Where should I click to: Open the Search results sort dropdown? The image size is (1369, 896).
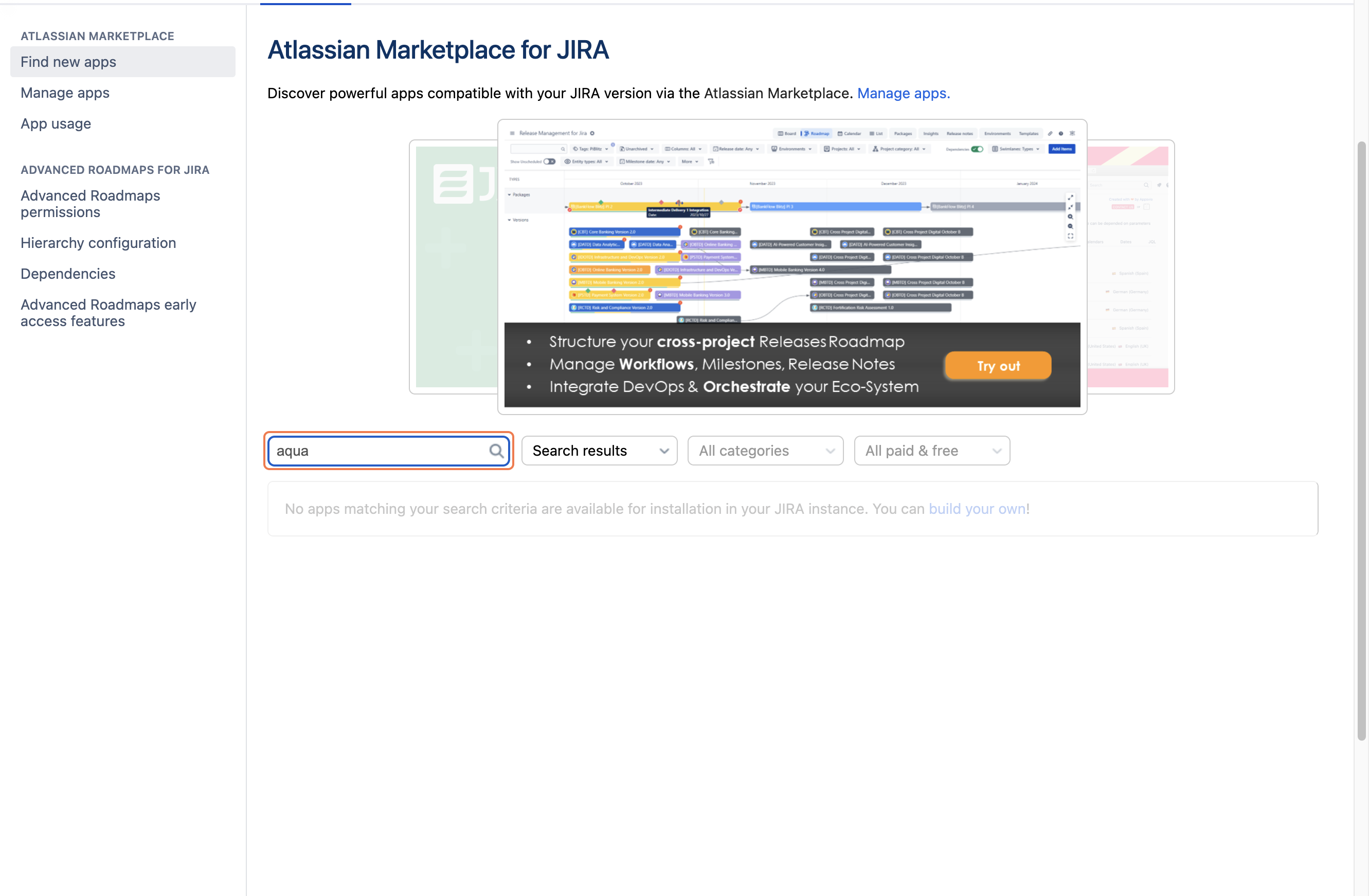[x=599, y=451]
